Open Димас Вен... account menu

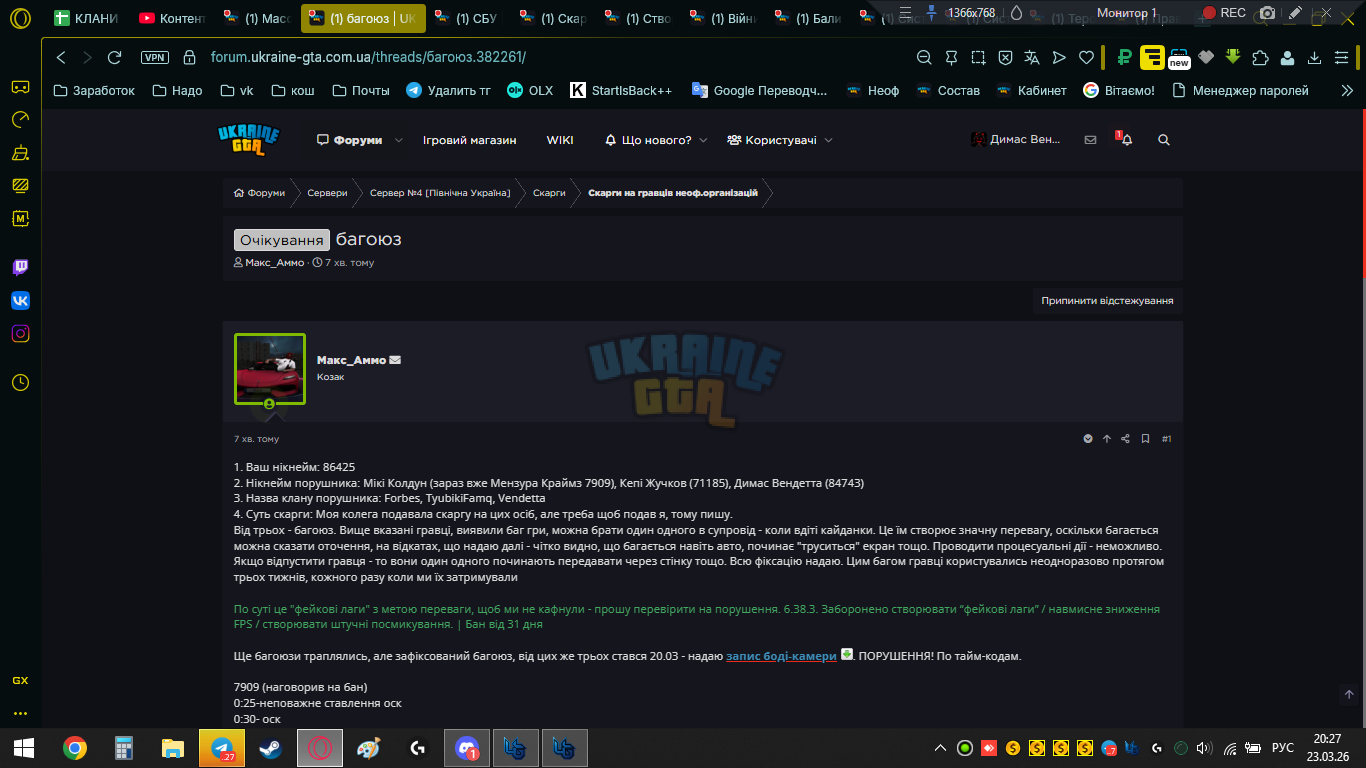(x=1016, y=140)
